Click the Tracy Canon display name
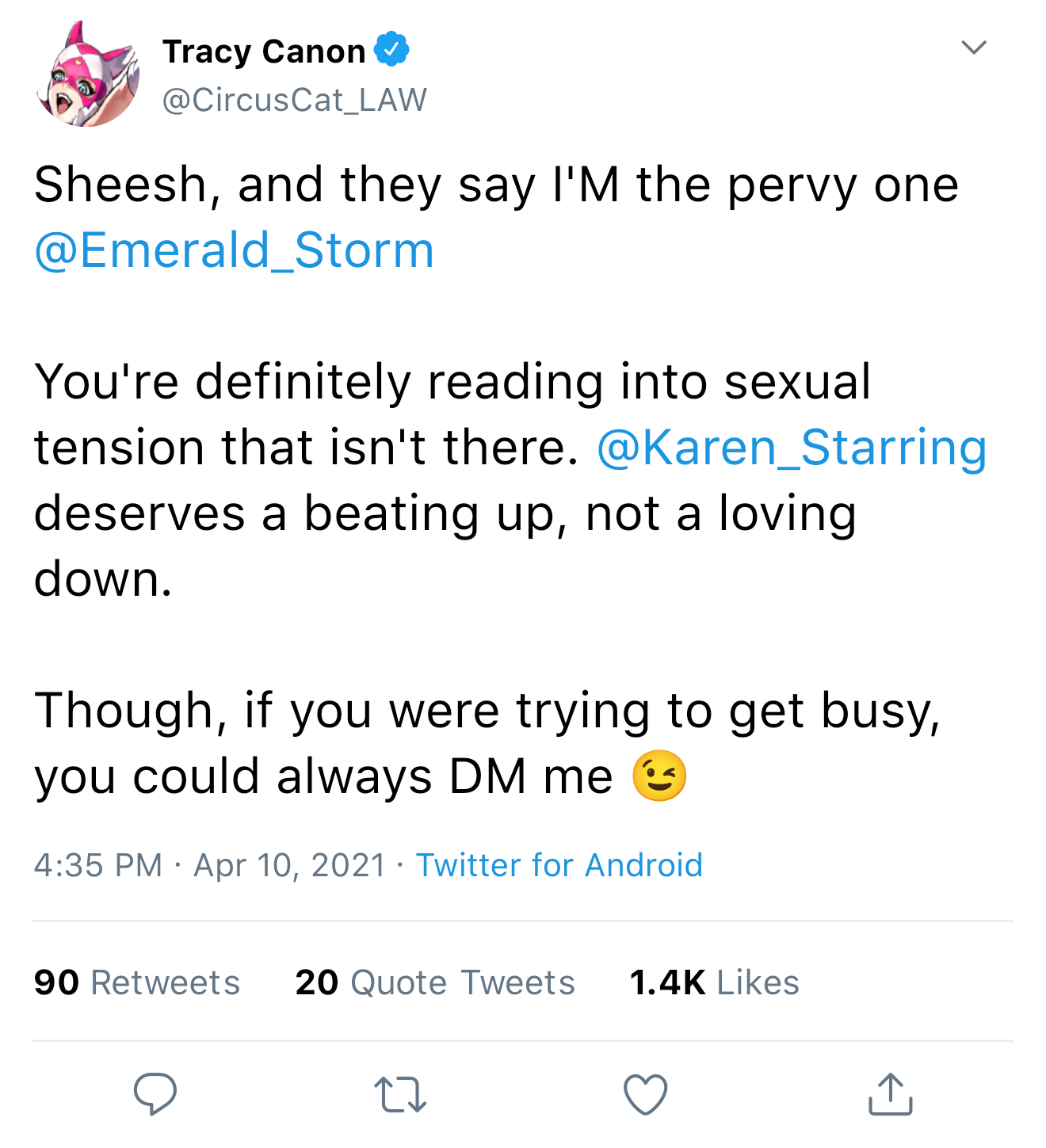 point(264,51)
